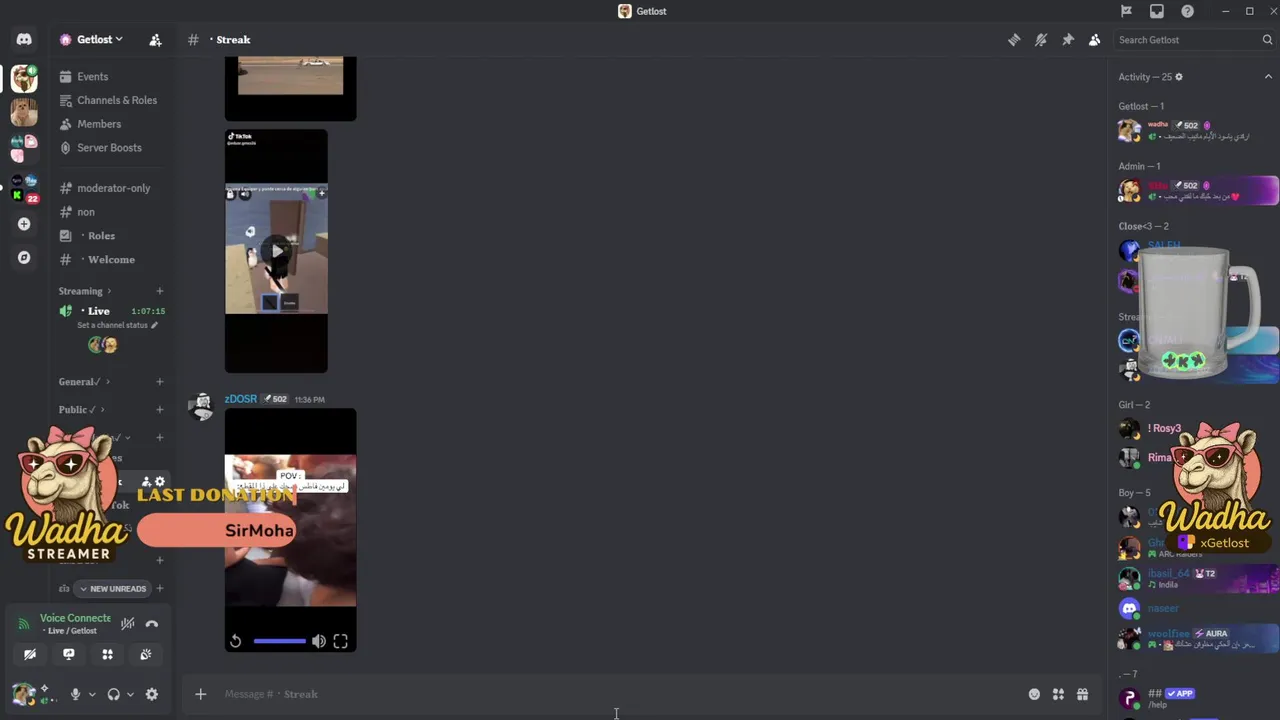Play the TikTok video in chat
This screenshot has width=1280, height=720.
(x=276, y=251)
